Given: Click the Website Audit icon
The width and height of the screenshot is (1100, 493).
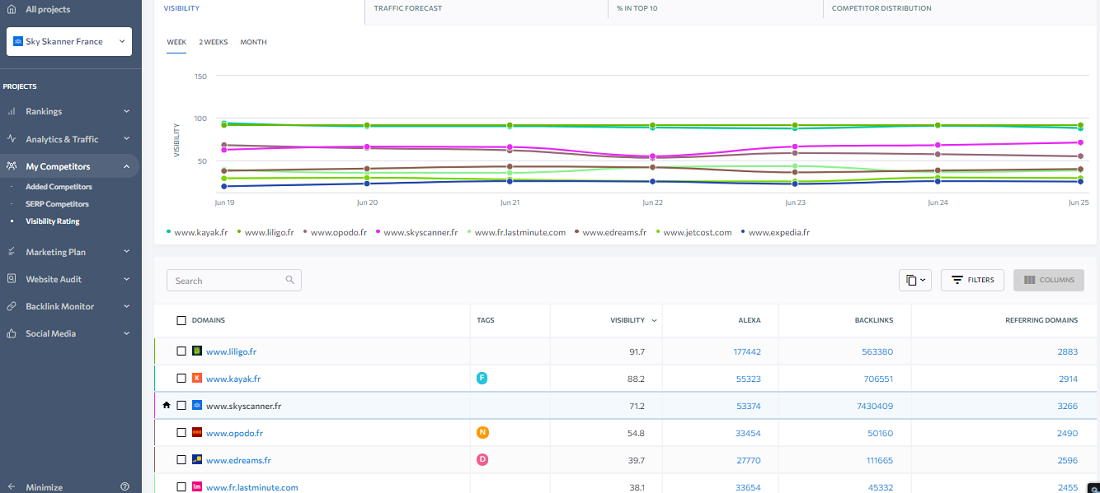Looking at the screenshot, I should pyautogui.click(x=11, y=278).
